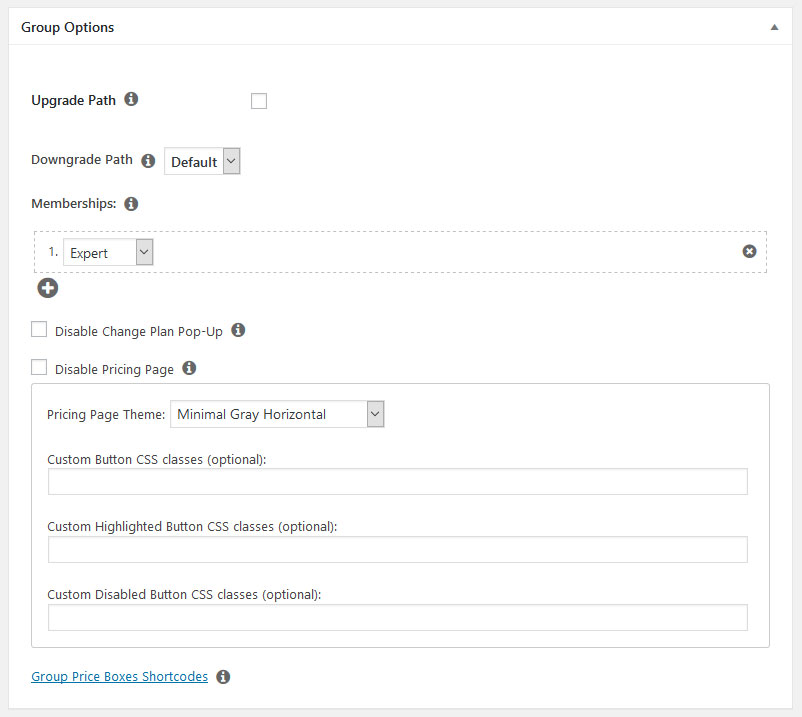Open the Downgrade Path dropdown
Screen dimensions: 802x717
[x=203, y=162]
